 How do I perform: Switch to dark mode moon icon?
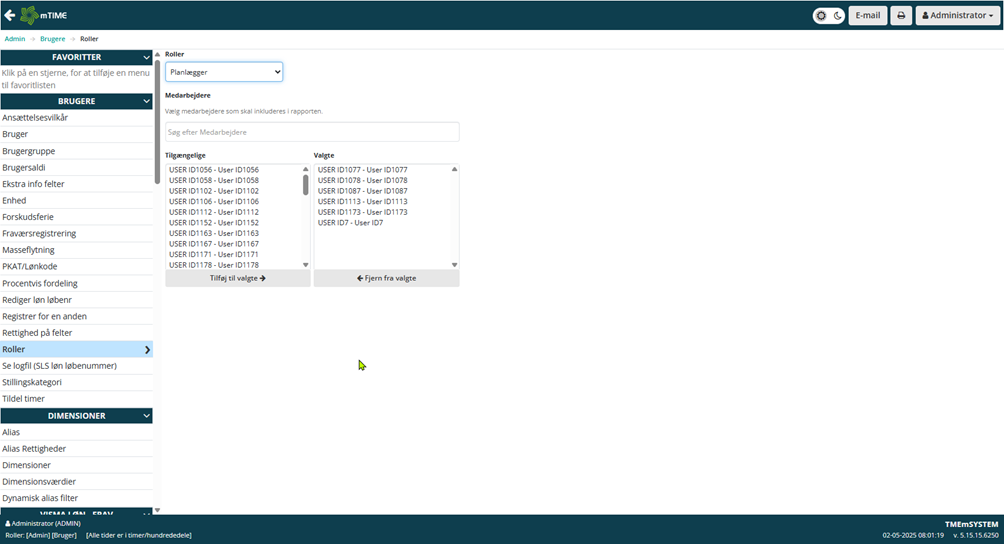click(837, 16)
